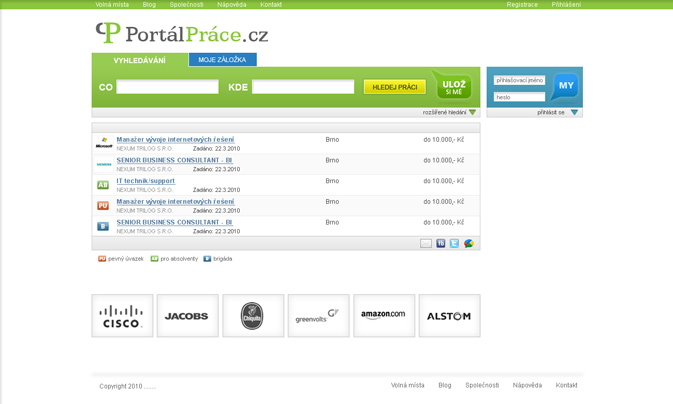Screen dimensions: 673x404
Task: Click the Google share icon
Action: click(468, 243)
